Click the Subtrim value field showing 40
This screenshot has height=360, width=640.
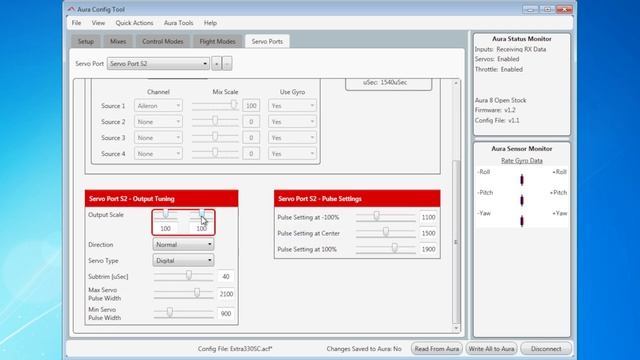(x=226, y=276)
